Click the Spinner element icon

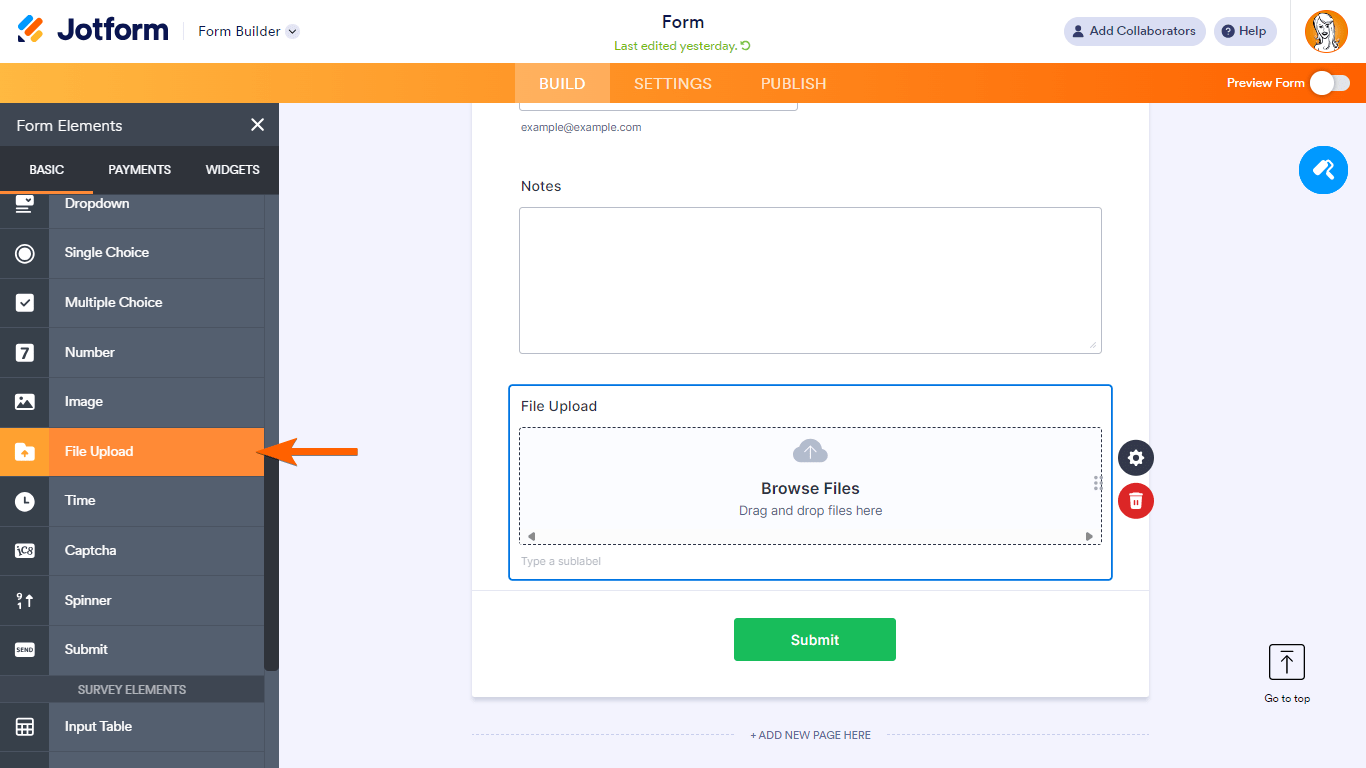click(25, 600)
